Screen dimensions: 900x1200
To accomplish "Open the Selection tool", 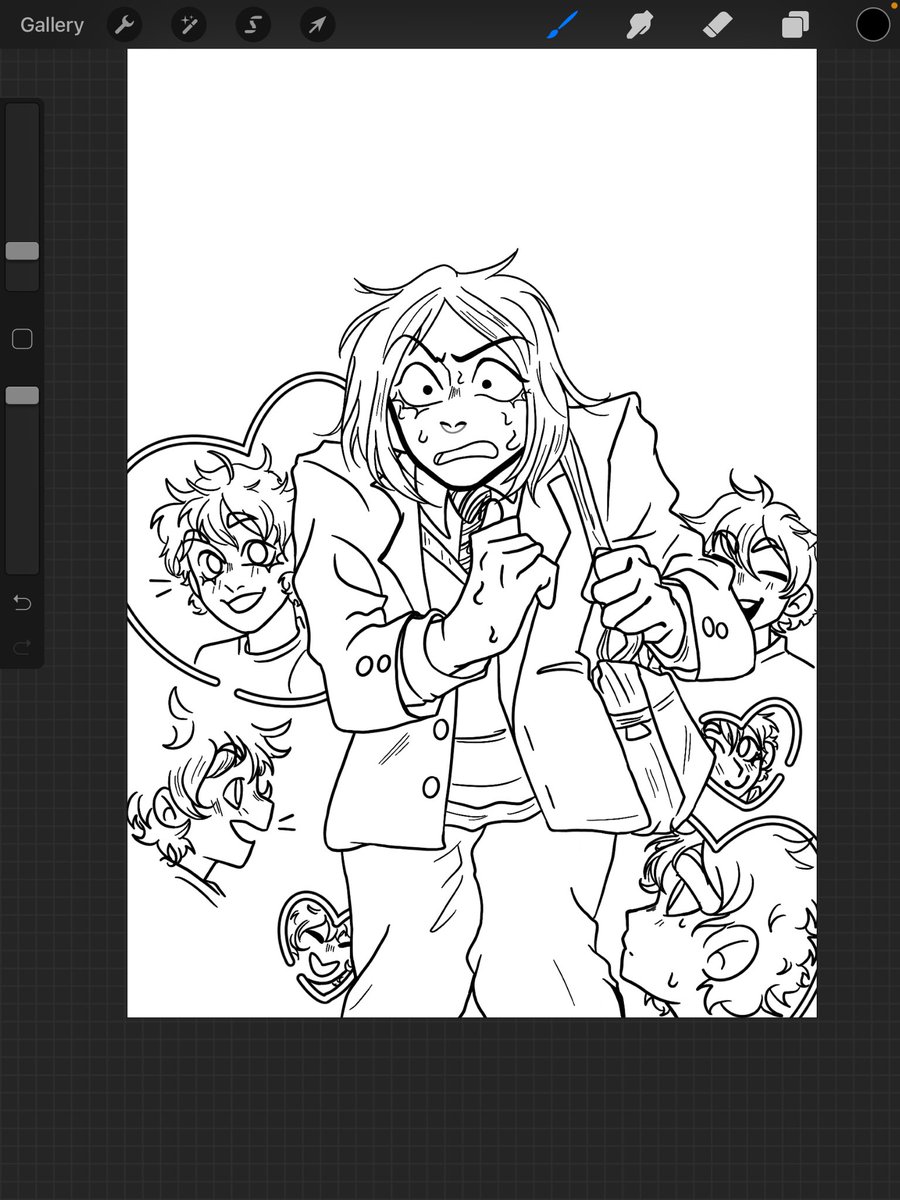I will point(253,25).
